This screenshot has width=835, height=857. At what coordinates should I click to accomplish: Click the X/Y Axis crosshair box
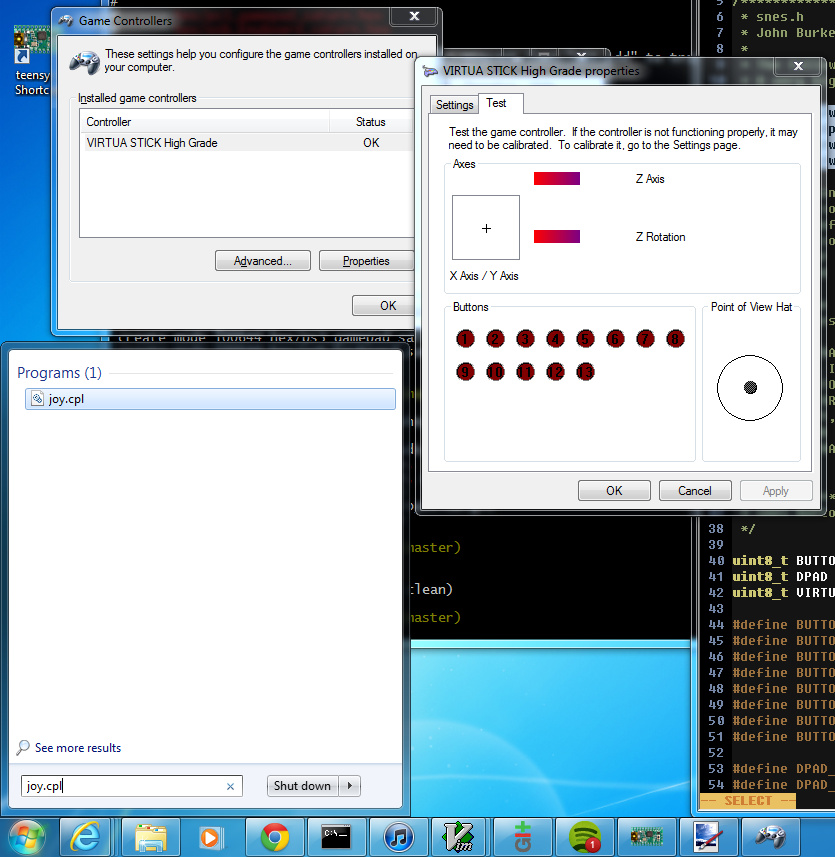point(486,227)
